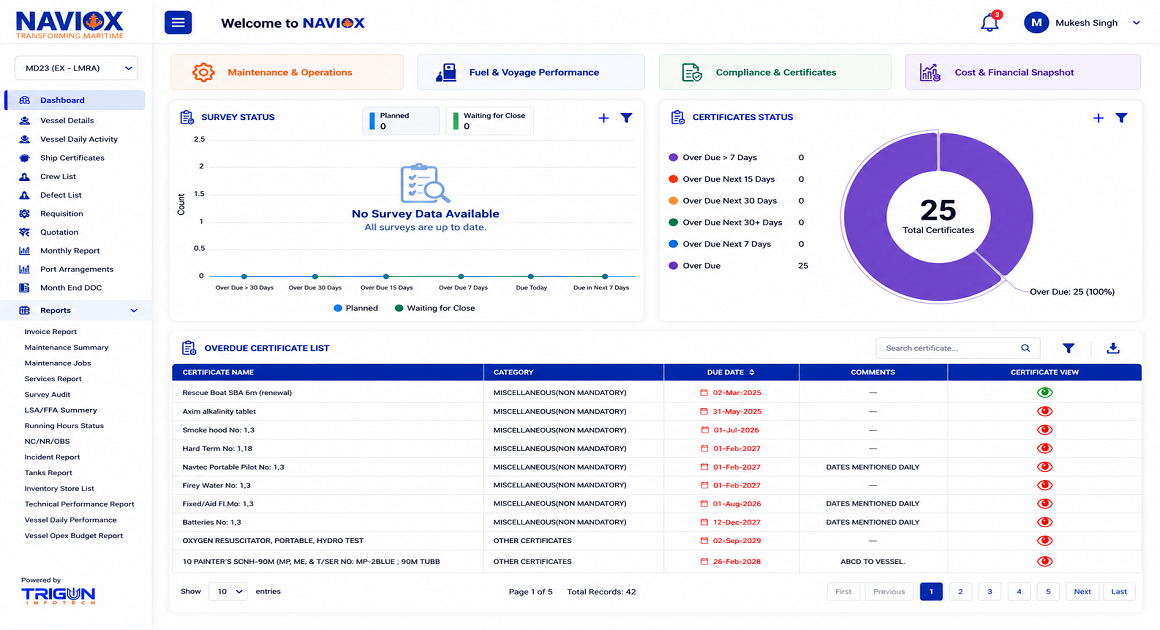View certificate for Rescue Boat SBA 6m
The height and width of the screenshot is (630, 1160).
point(1045,393)
